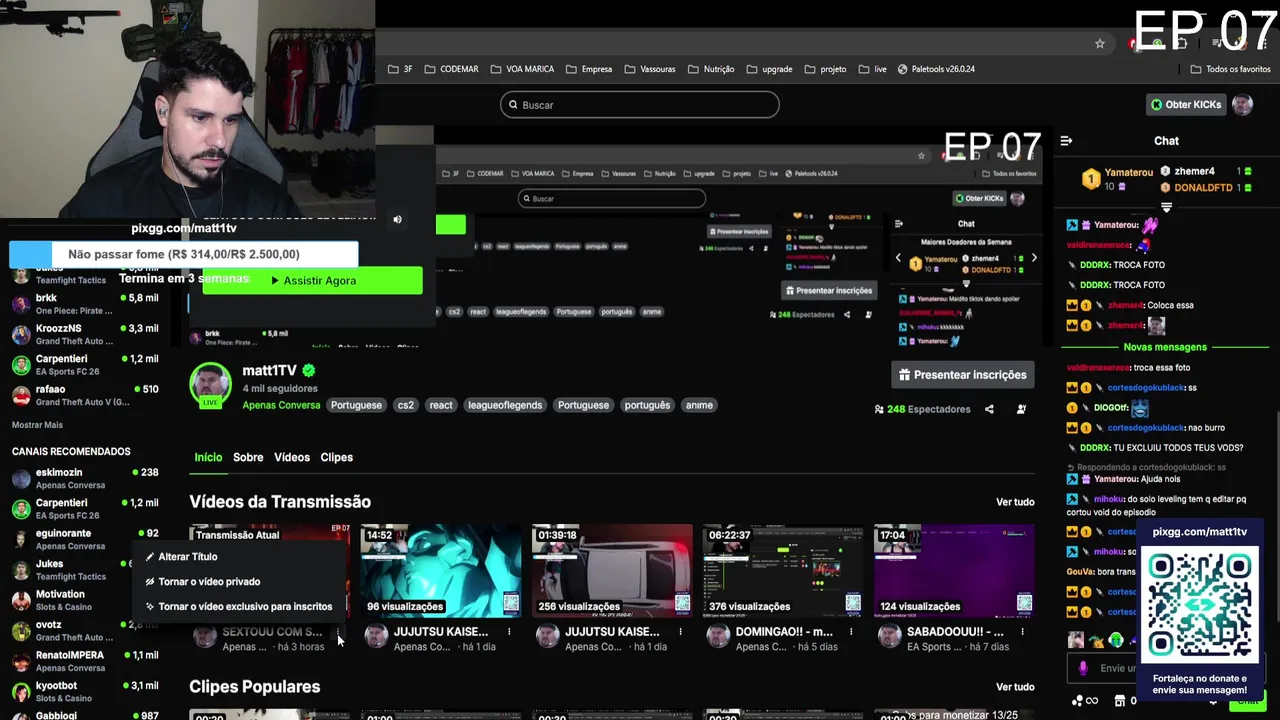Expand sidebar with Mostrar Mais
1280x720 pixels.
37,425
